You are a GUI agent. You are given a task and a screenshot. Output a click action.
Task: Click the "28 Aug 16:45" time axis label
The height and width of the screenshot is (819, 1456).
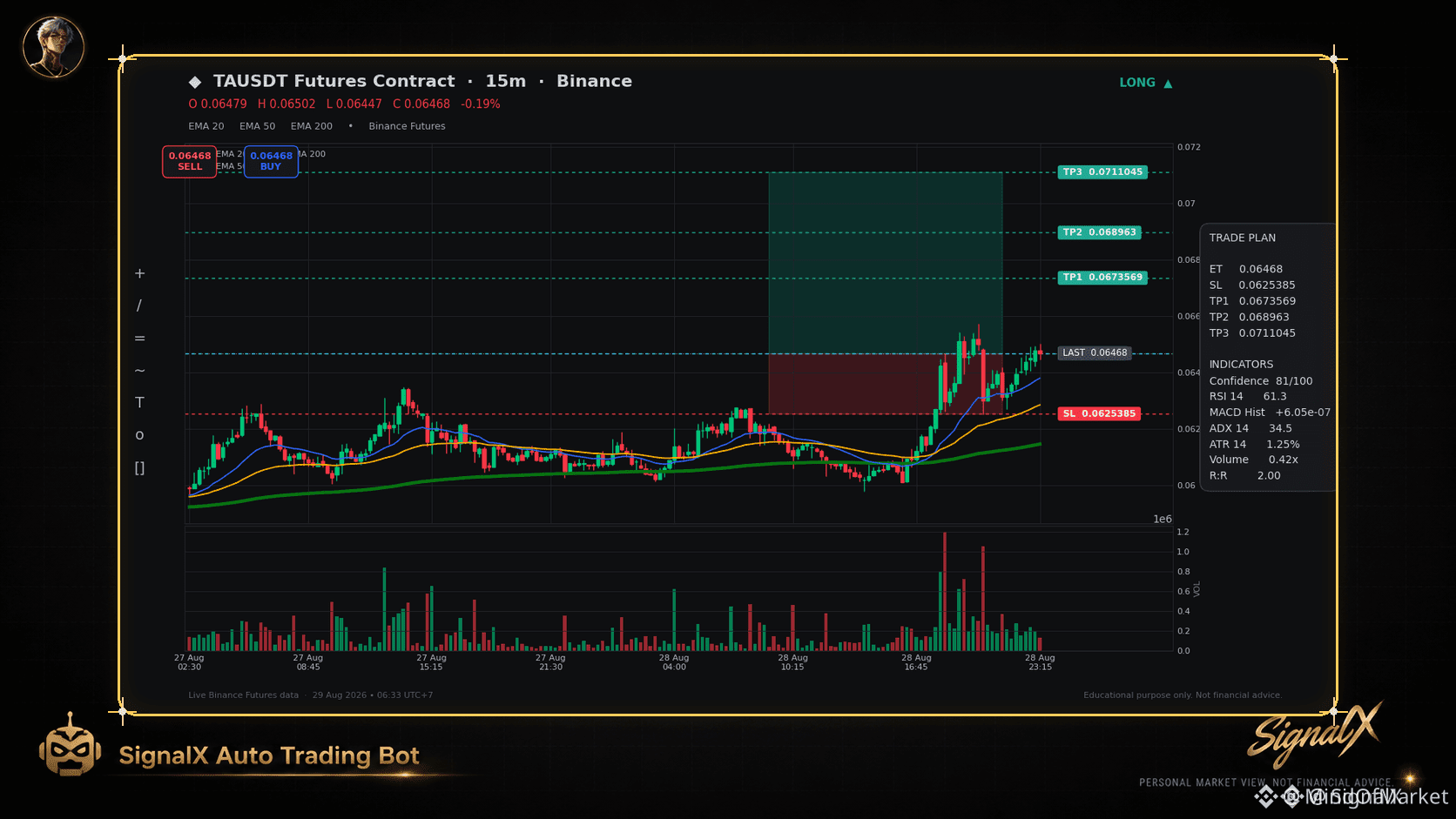(x=916, y=662)
